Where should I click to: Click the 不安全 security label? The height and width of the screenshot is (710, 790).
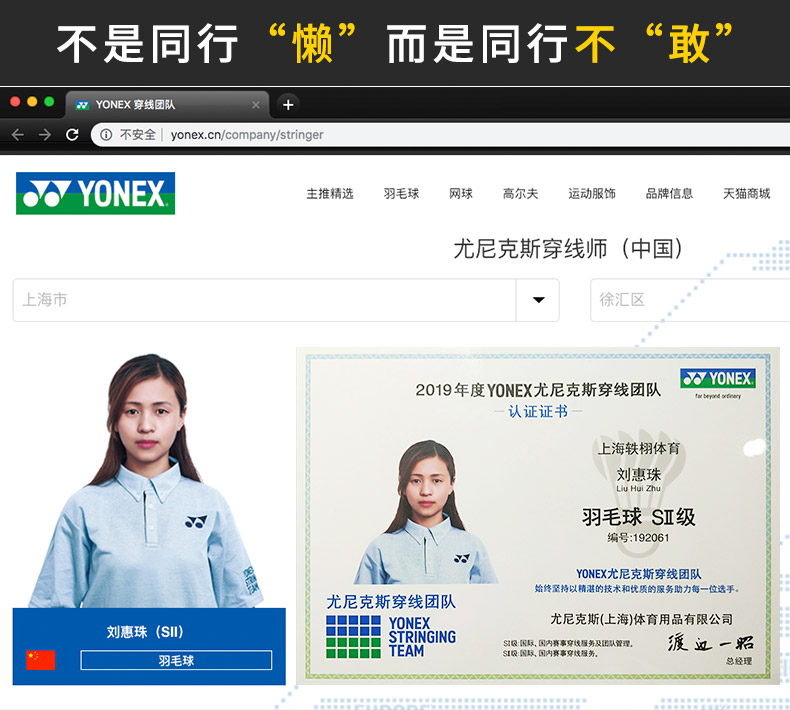[138, 135]
